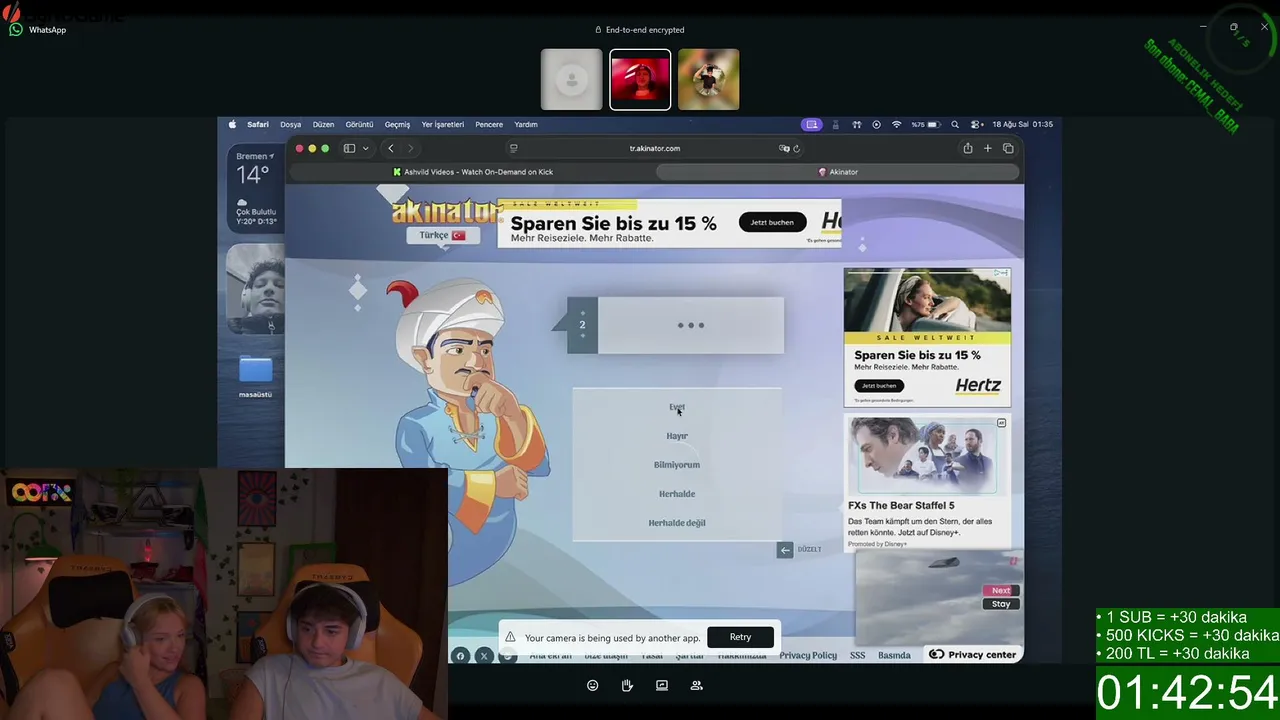1280x720 pixels.
Task: Click Stay on the video overlay
Action: pos(1001,604)
